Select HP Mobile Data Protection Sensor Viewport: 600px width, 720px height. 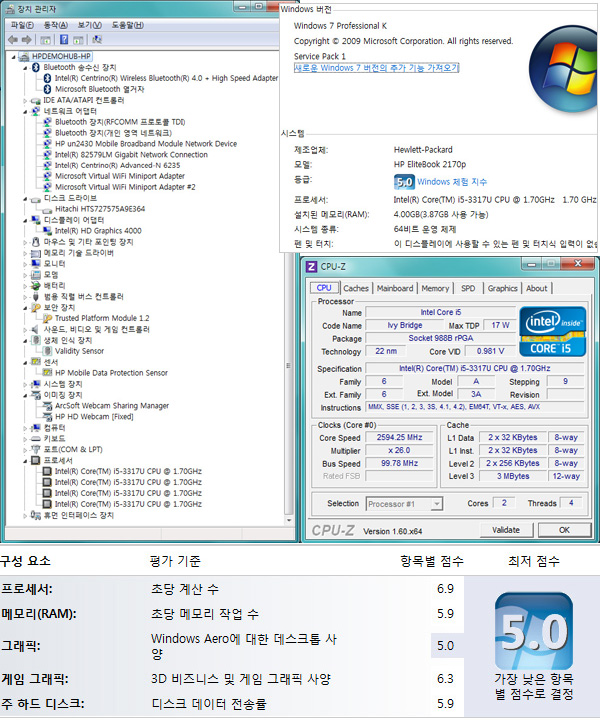[111, 373]
